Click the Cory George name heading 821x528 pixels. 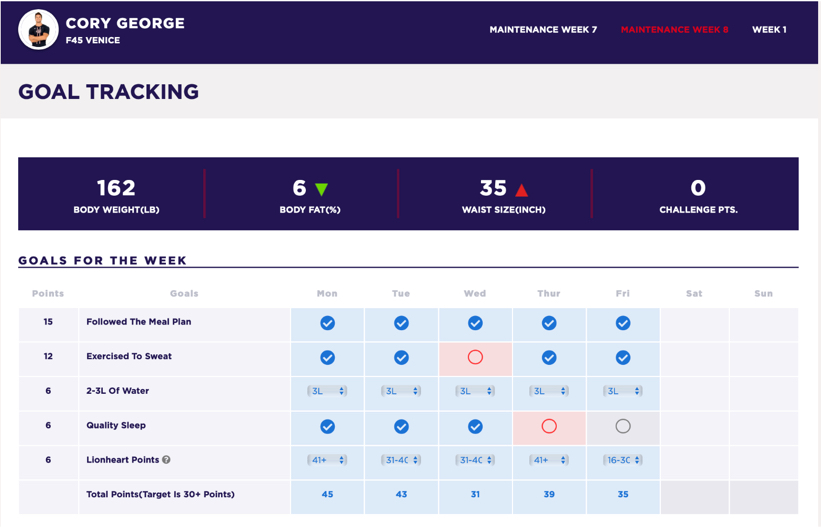[x=125, y=24]
